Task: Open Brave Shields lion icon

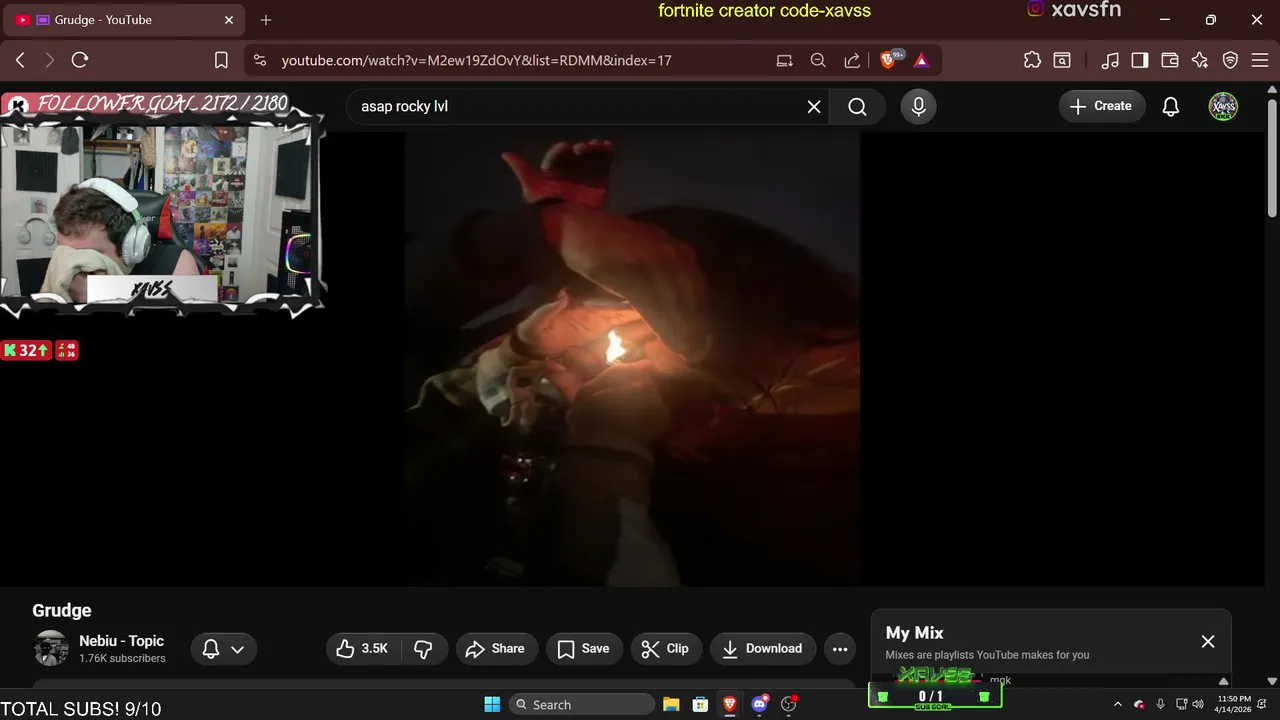Action: (888, 60)
